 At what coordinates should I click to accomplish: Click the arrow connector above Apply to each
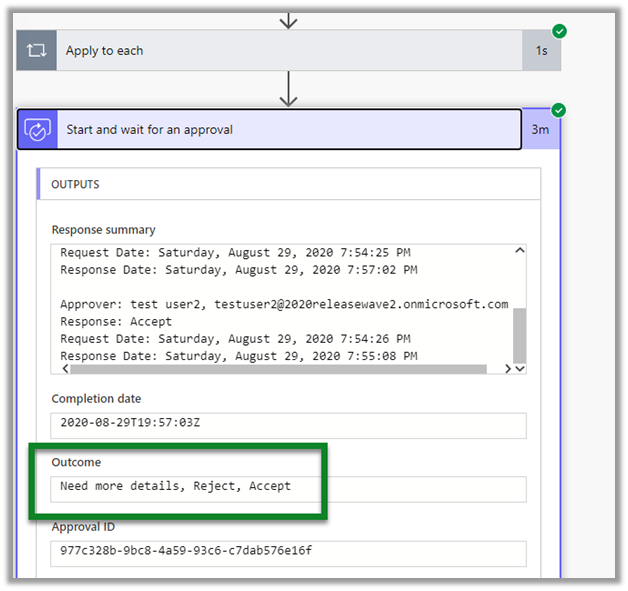click(x=288, y=19)
